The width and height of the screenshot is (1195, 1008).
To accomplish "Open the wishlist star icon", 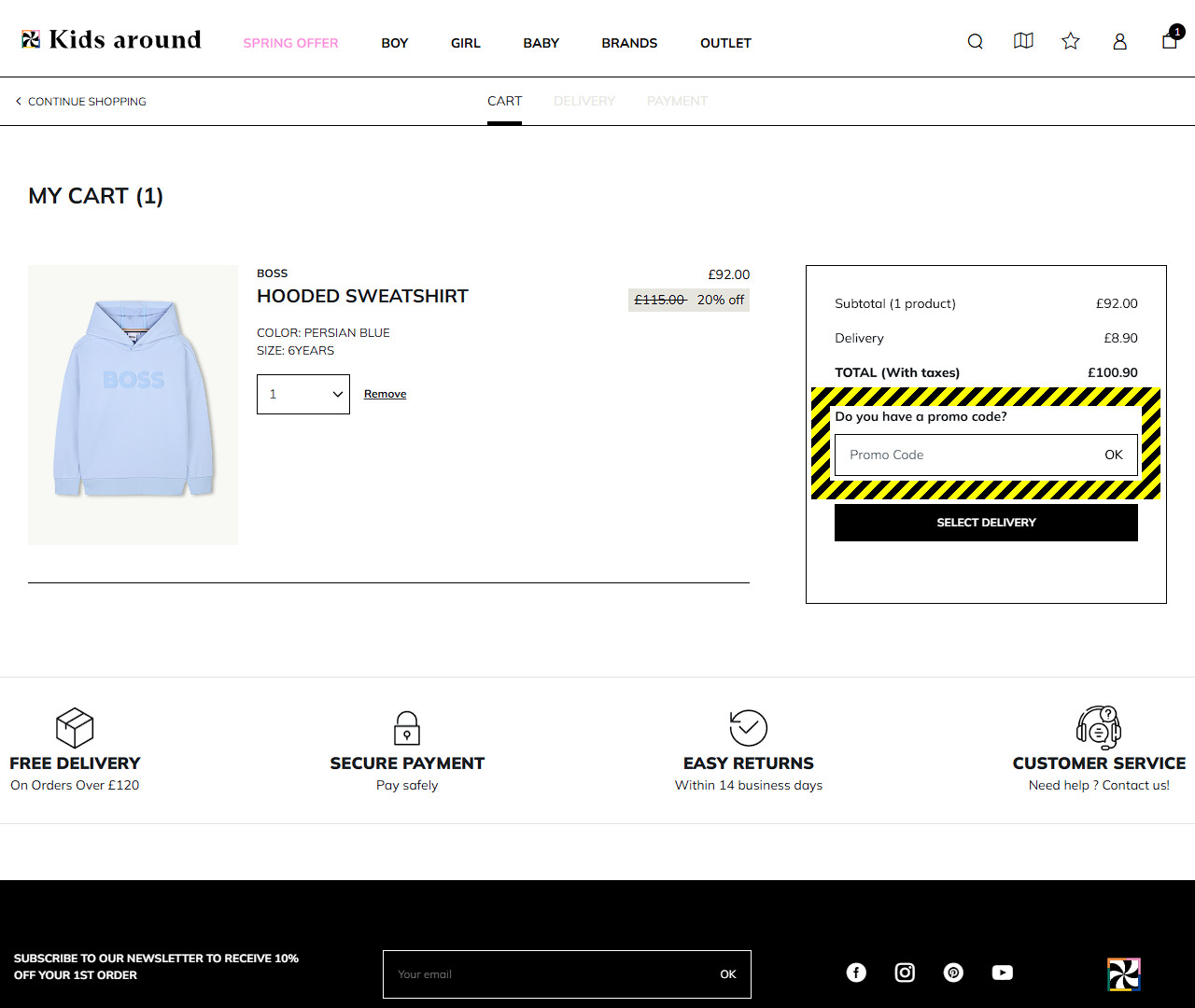I will 1071,41.
